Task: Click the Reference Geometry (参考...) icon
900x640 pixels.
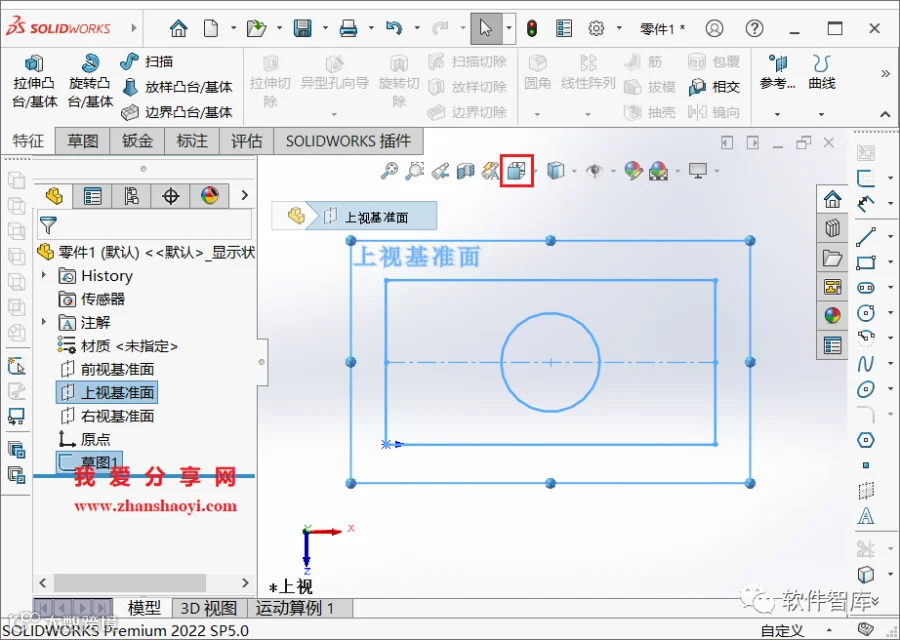Action: [x=777, y=63]
